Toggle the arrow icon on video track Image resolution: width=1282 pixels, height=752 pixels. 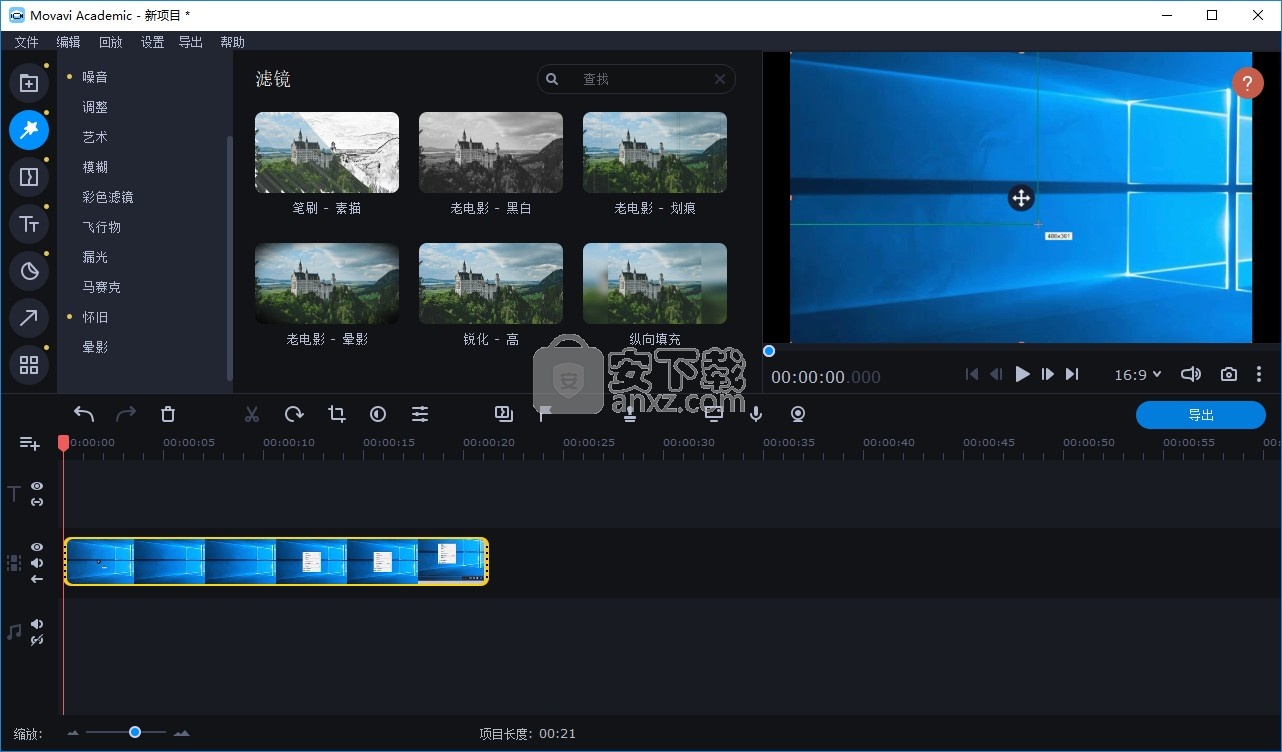pyautogui.click(x=37, y=579)
